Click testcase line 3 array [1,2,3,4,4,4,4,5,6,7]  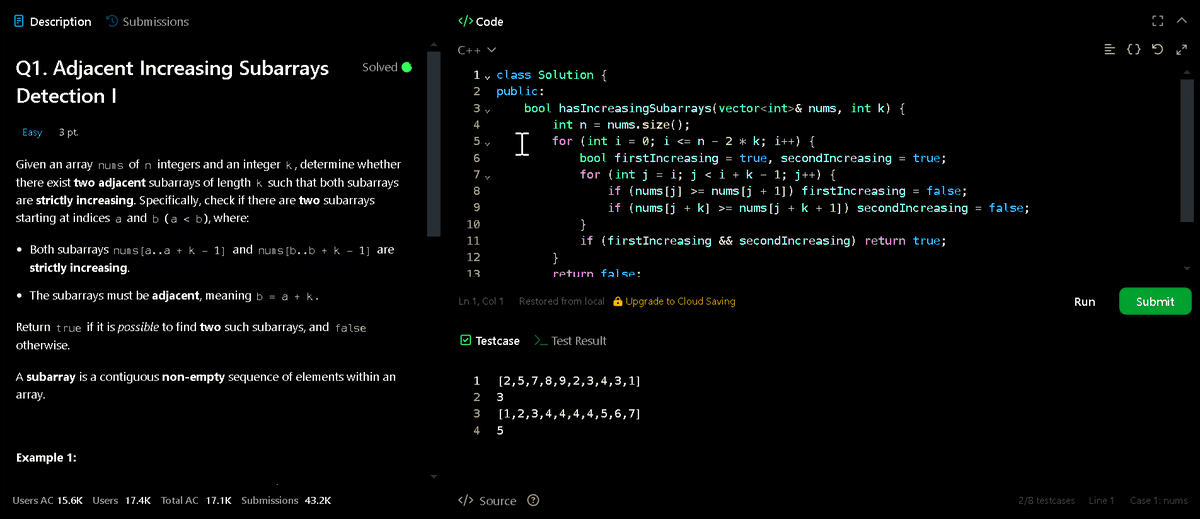click(x=569, y=413)
